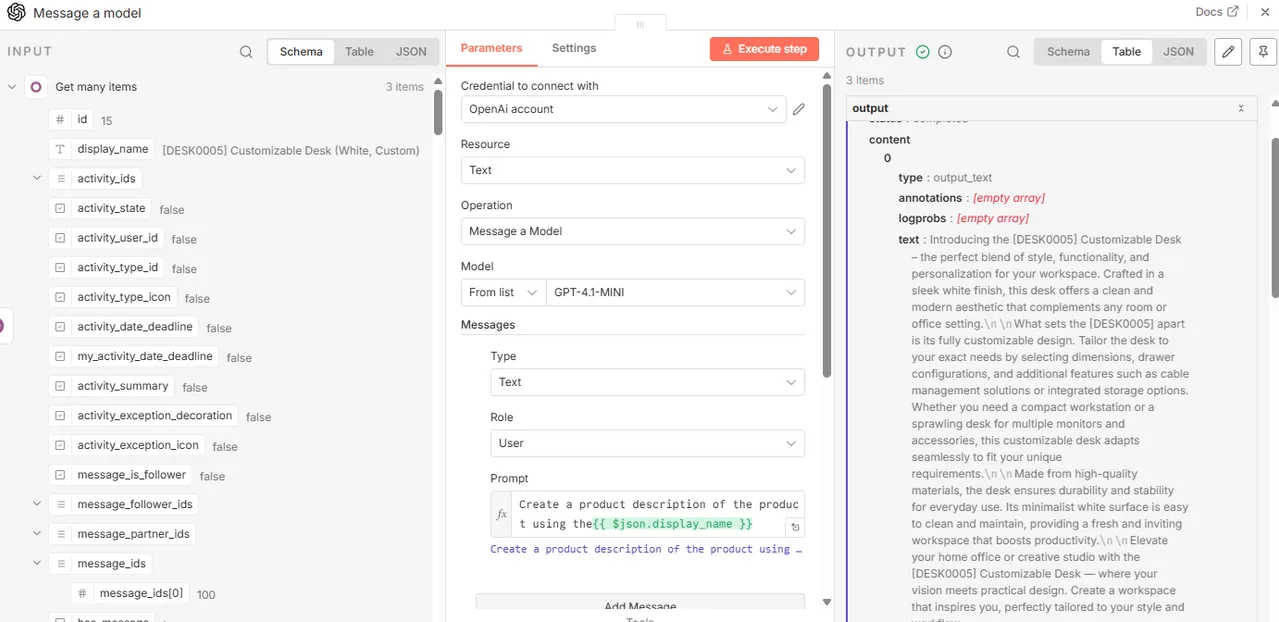Switch input view to JSON
The width and height of the screenshot is (1279, 622).
coord(411,52)
